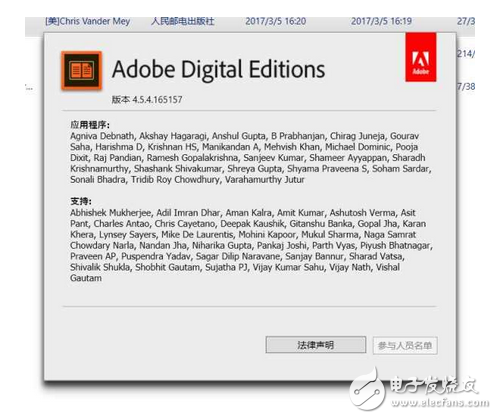
Task: Click the red Adobe logo
Action: 421,57
